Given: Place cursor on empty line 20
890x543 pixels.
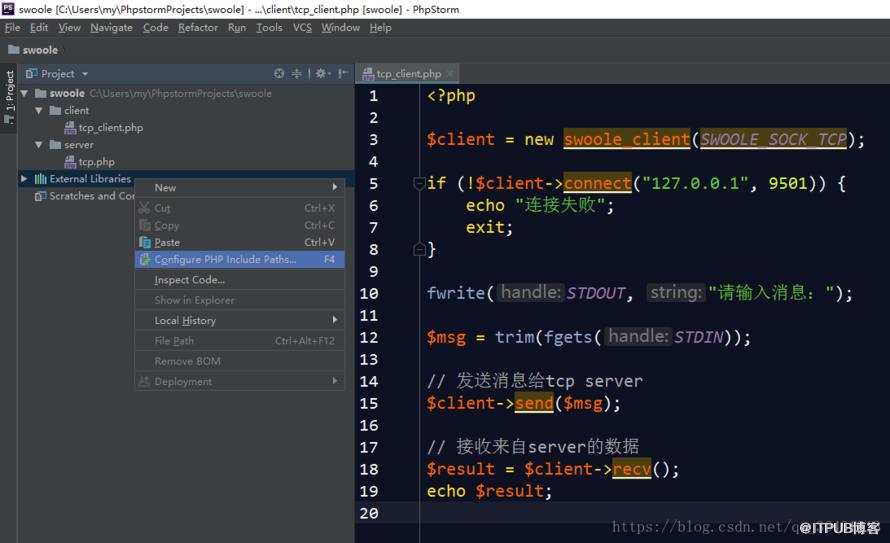Looking at the screenshot, I should tap(653, 513).
